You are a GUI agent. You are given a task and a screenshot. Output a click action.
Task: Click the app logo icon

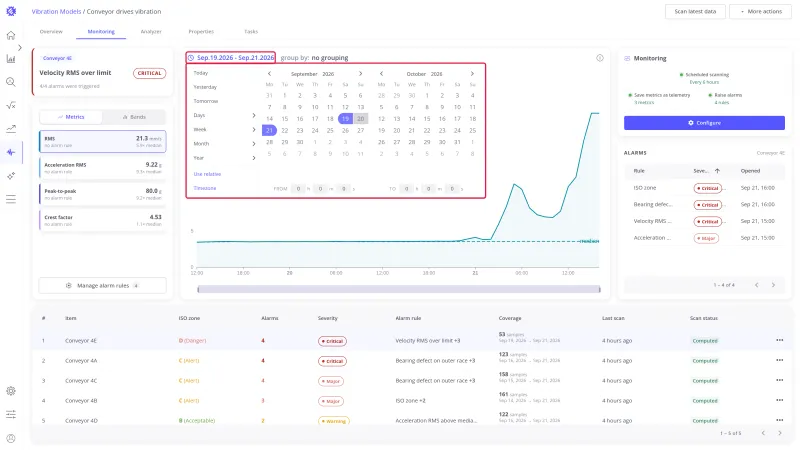[x=11, y=11]
